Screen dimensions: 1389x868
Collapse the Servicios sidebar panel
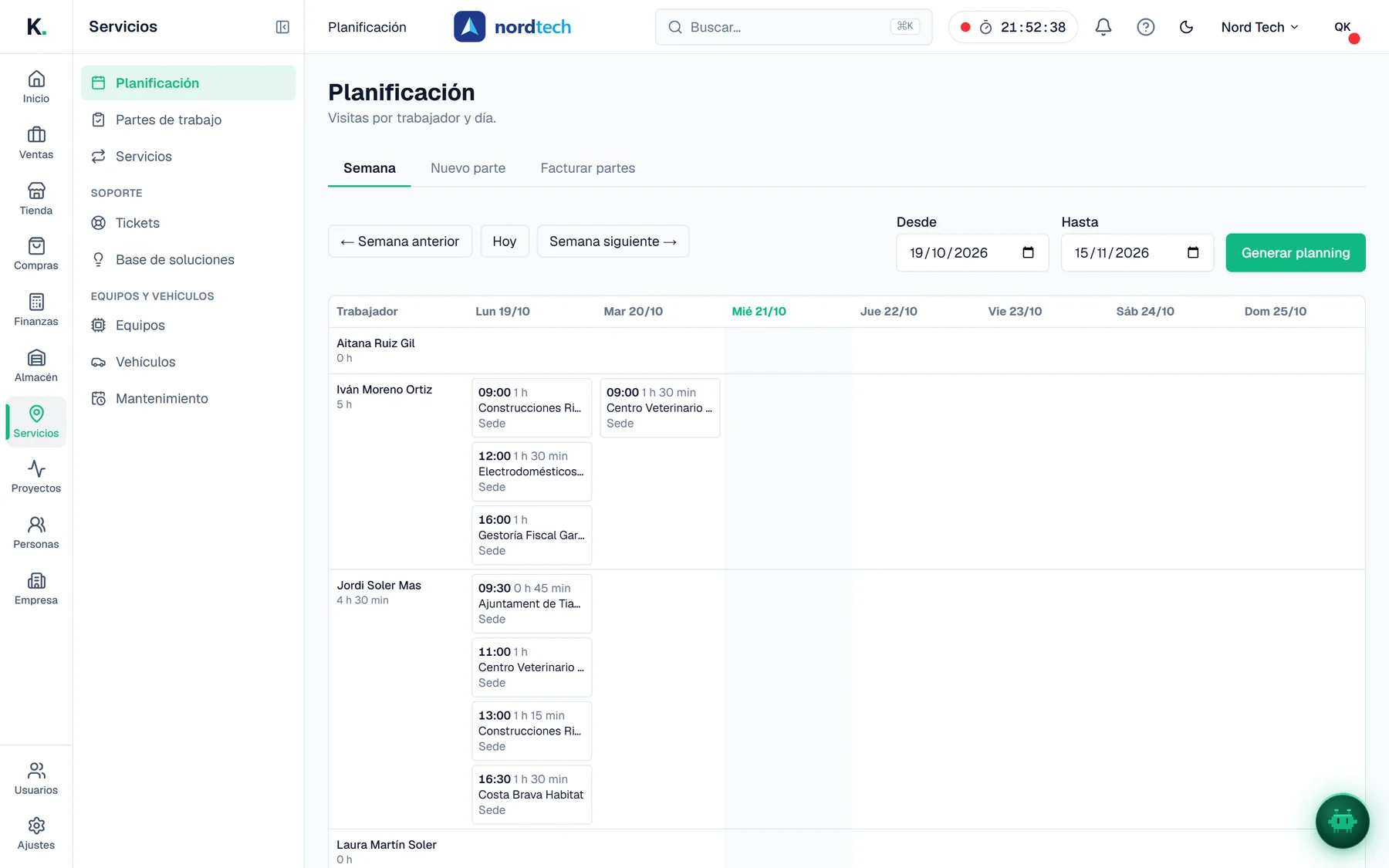tap(282, 27)
